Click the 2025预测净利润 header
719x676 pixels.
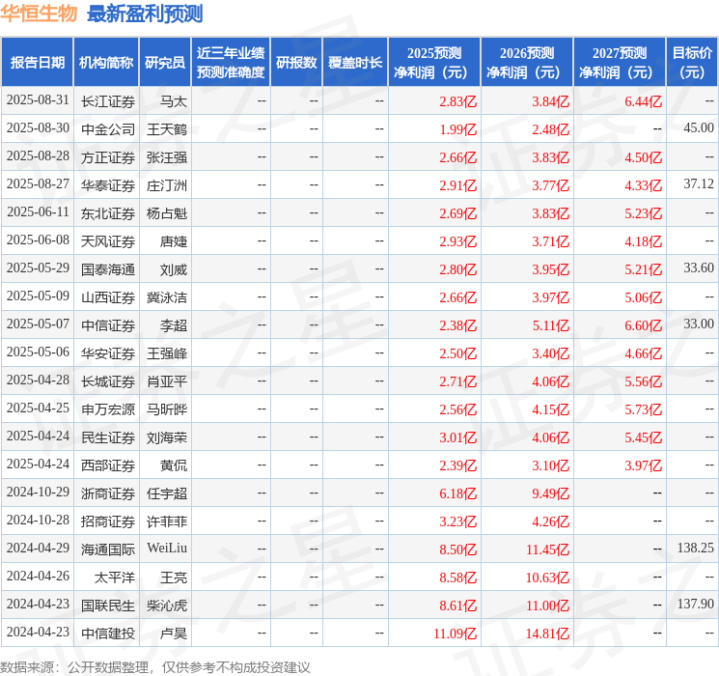coord(434,62)
